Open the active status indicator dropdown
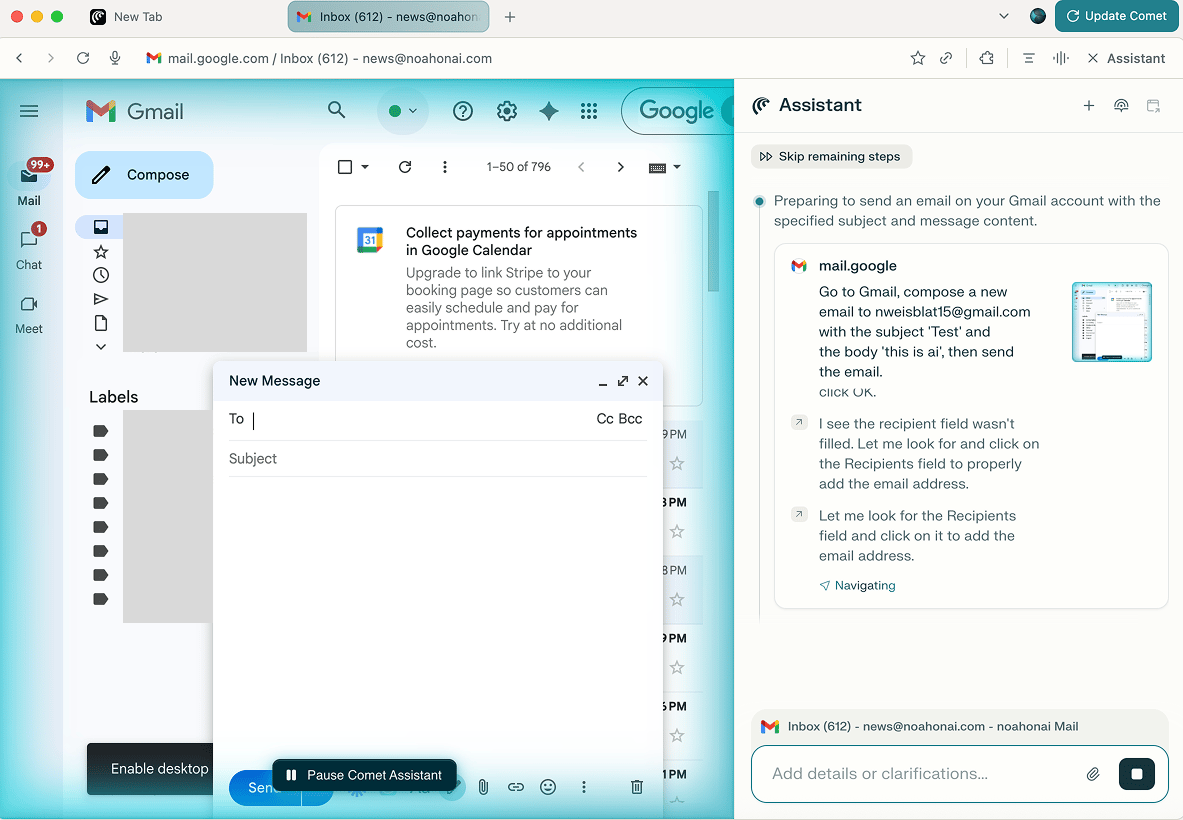Viewport: 1183px width, 820px height. pyautogui.click(x=403, y=111)
